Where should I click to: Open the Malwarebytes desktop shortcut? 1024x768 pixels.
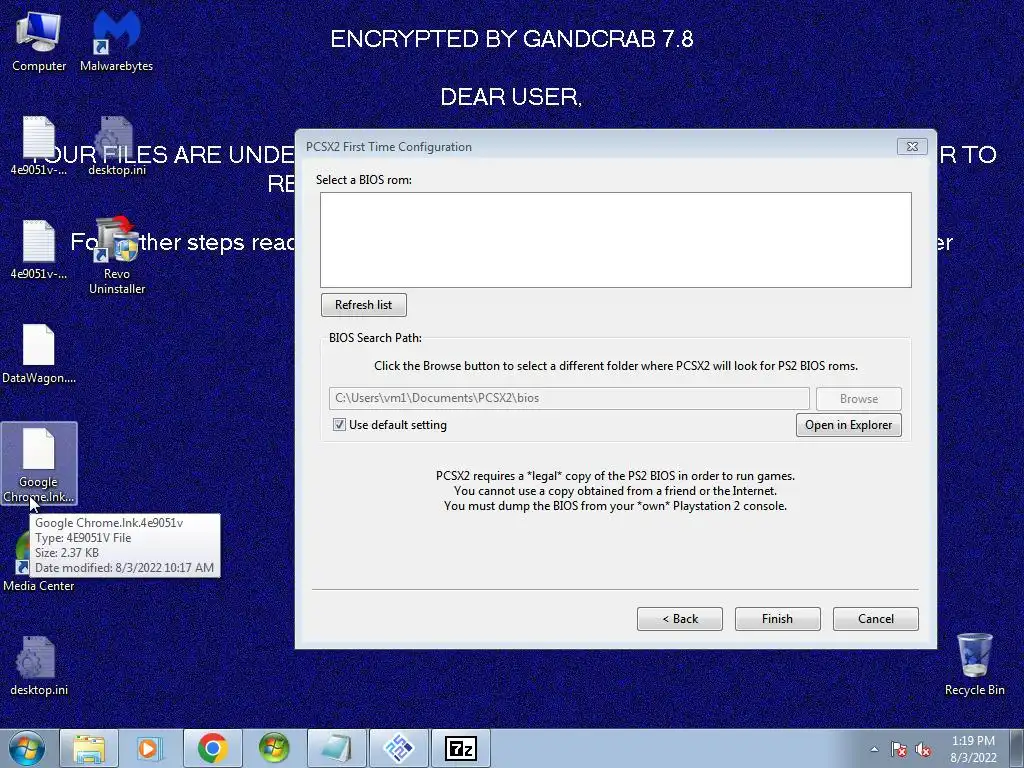click(116, 40)
